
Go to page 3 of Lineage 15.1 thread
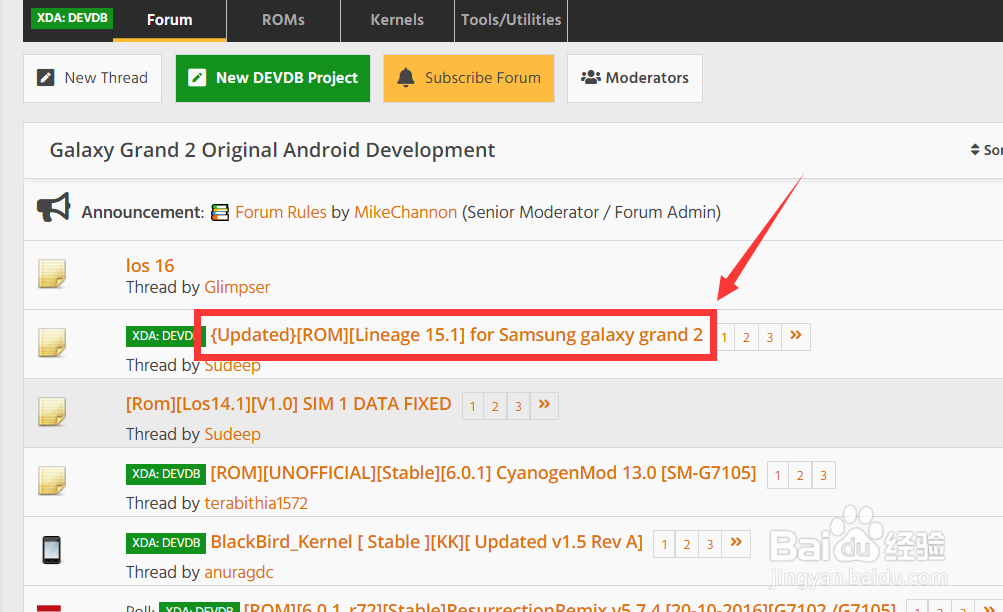click(x=770, y=337)
